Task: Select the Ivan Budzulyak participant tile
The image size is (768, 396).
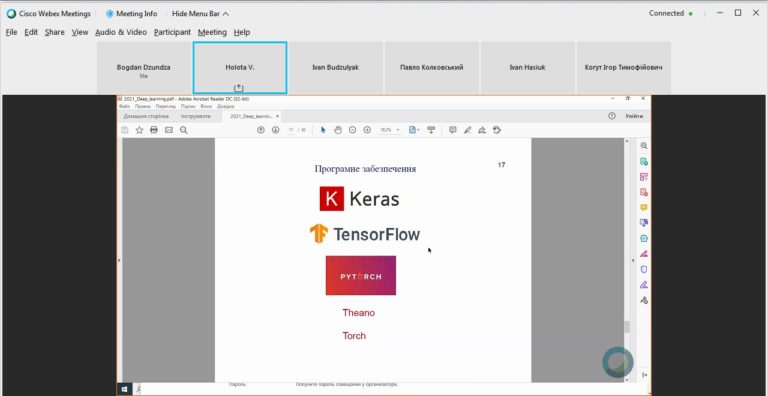Action: pos(336,68)
